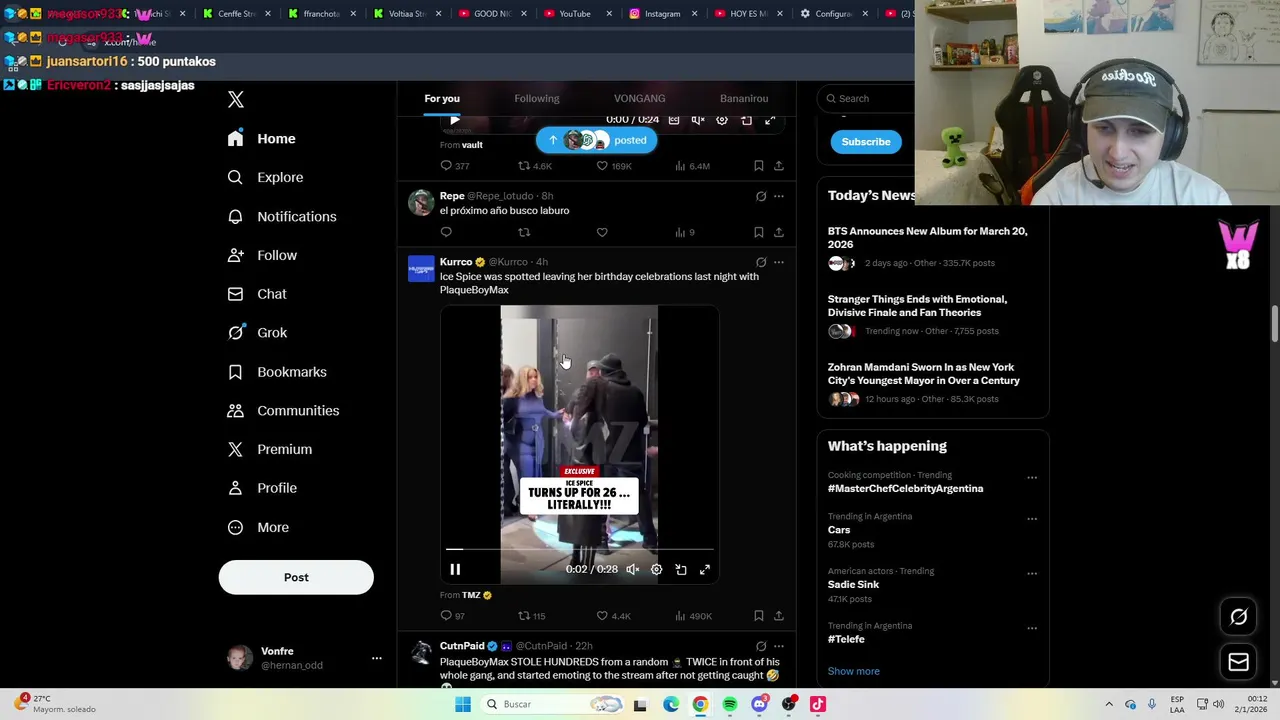Open picture-in-picture for the TMZ video
The width and height of the screenshot is (1280, 720).
pyautogui.click(x=681, y=569)
